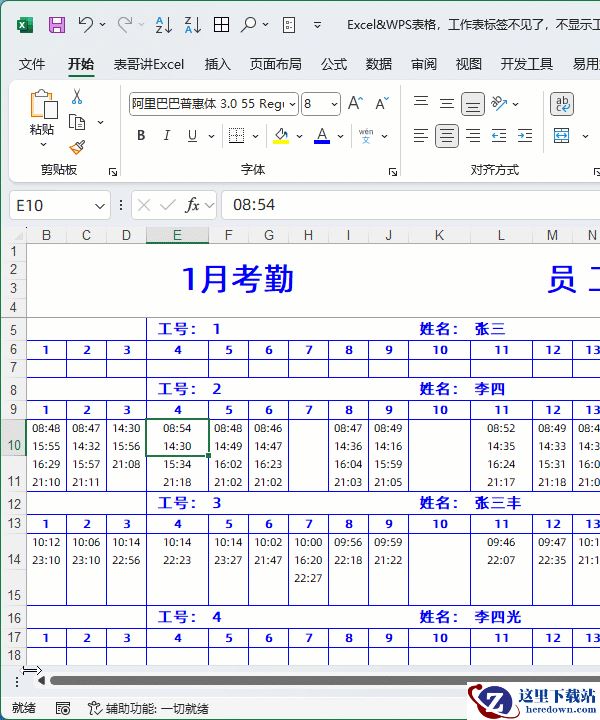600x720 pixels.
Task: Open the borders dropdown arrow
Action: 255,136
